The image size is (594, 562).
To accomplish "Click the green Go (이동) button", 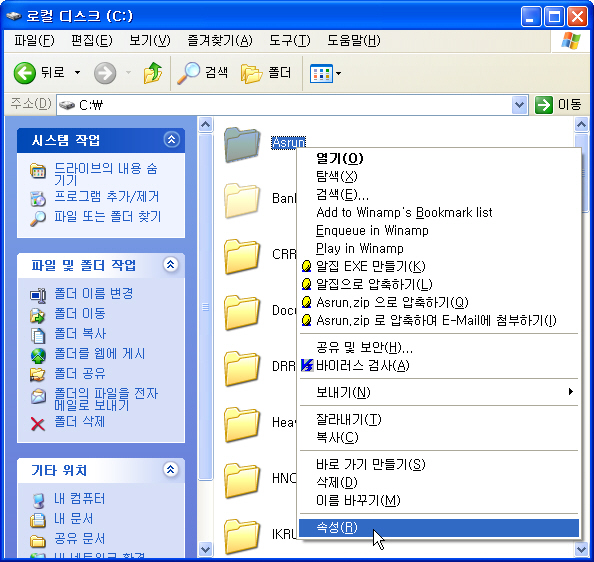I will (x=558, y=105).
